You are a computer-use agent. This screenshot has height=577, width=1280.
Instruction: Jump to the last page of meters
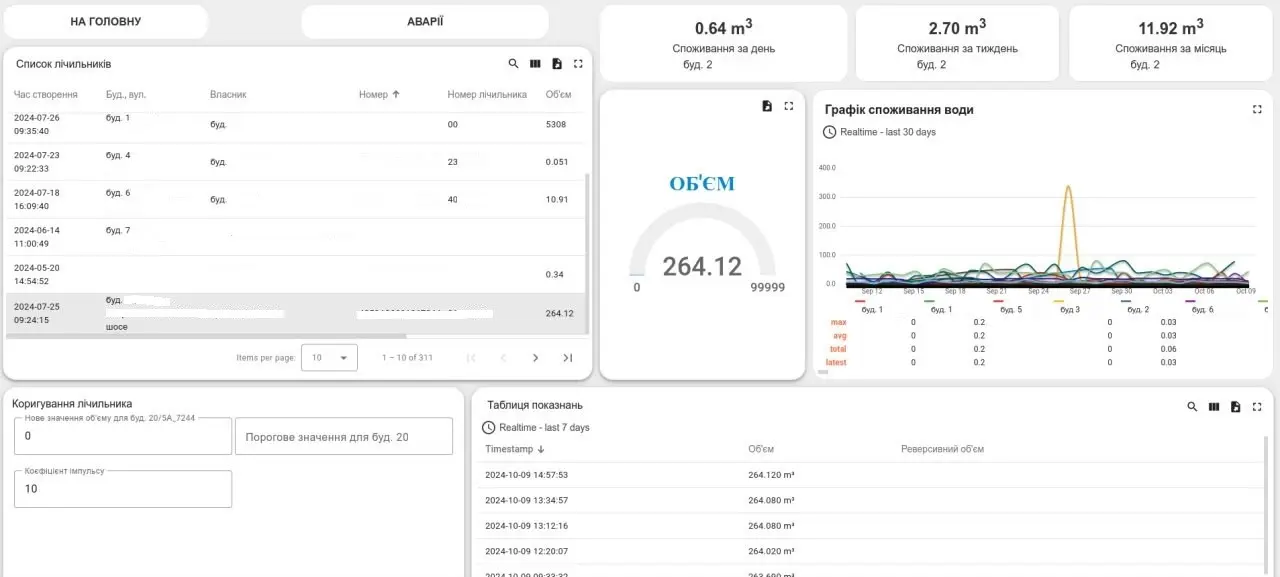pos(567,358)
